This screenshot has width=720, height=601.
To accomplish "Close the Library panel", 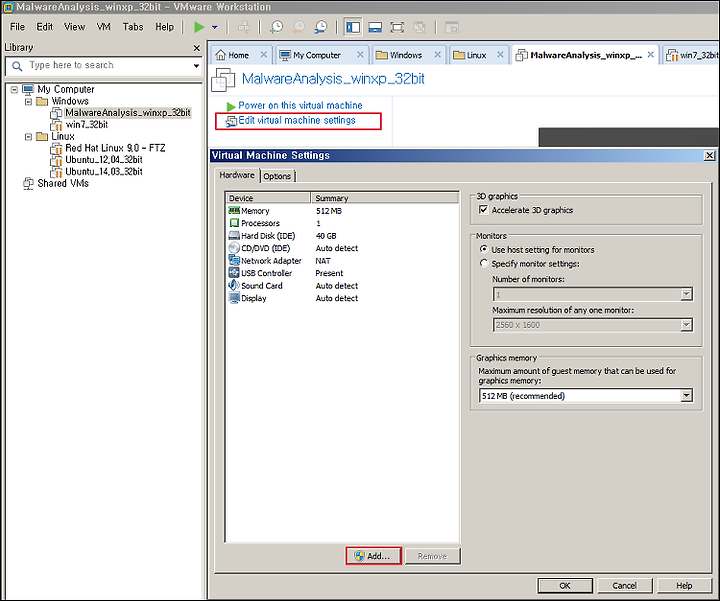I will tap(197, 48).
